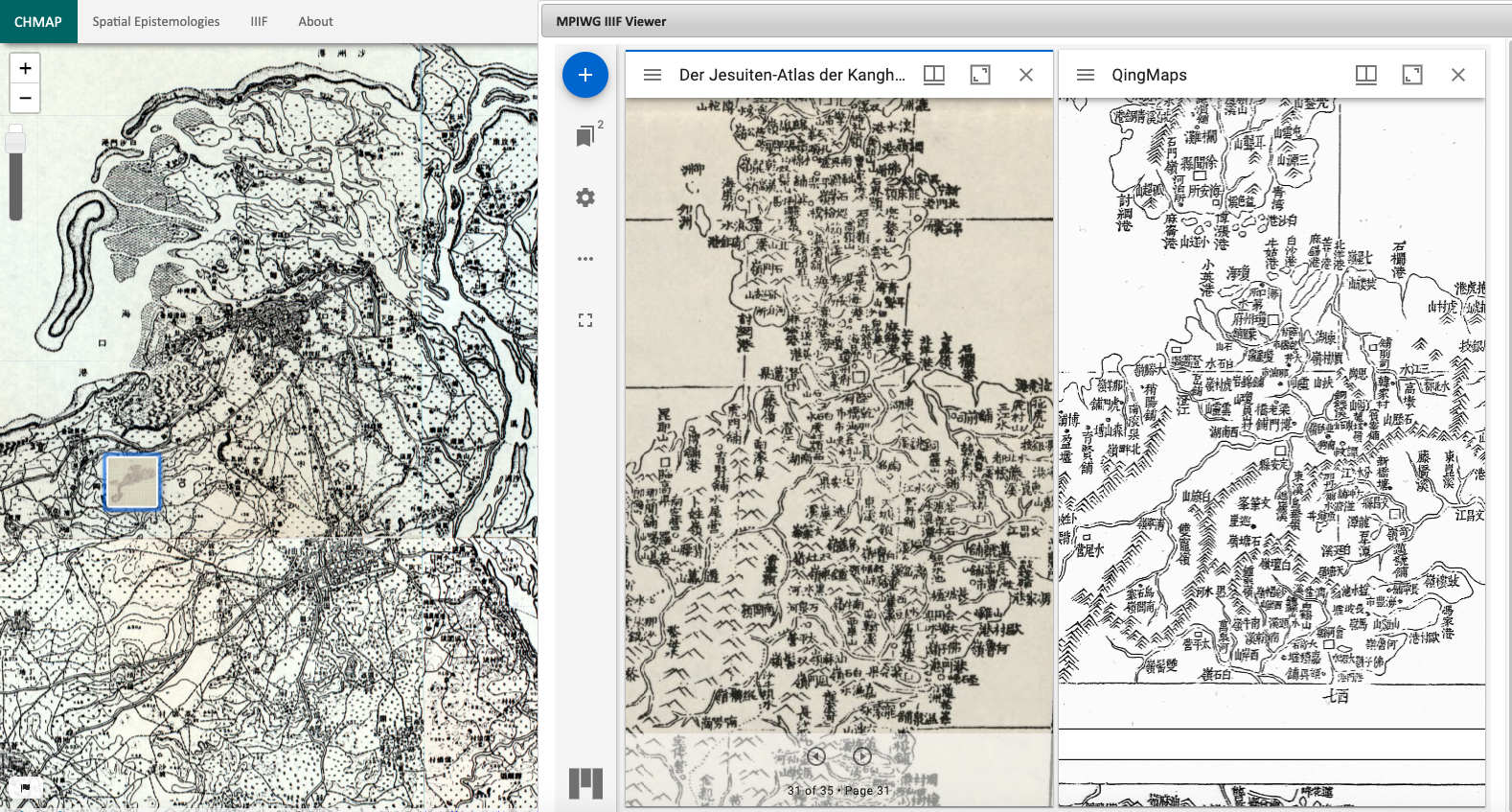
Task: Click the Mirador logo icon
Action: 585,783
